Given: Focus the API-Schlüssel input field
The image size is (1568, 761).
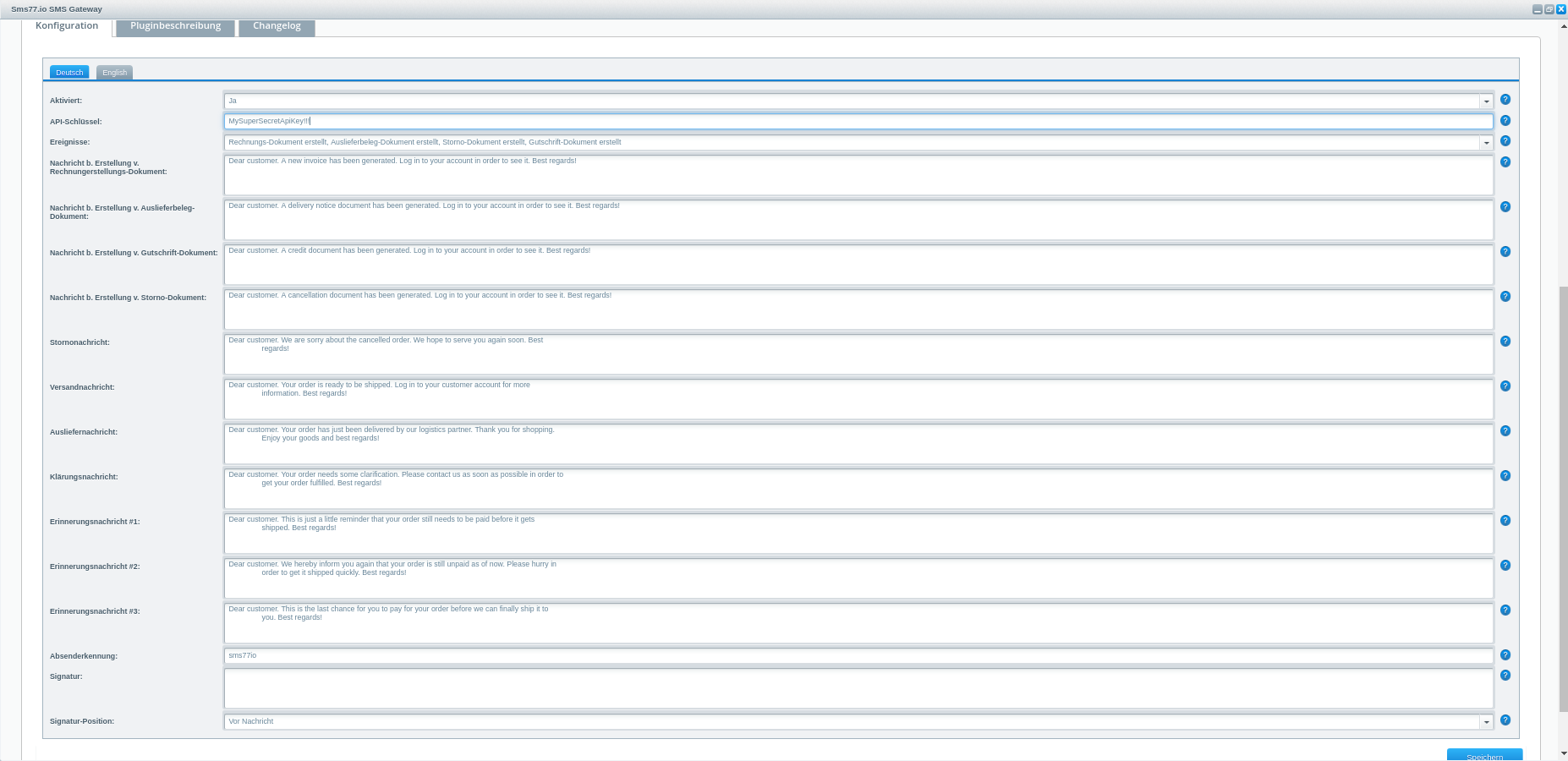Looking at the screenshot, I should click(x=858, y=122).
